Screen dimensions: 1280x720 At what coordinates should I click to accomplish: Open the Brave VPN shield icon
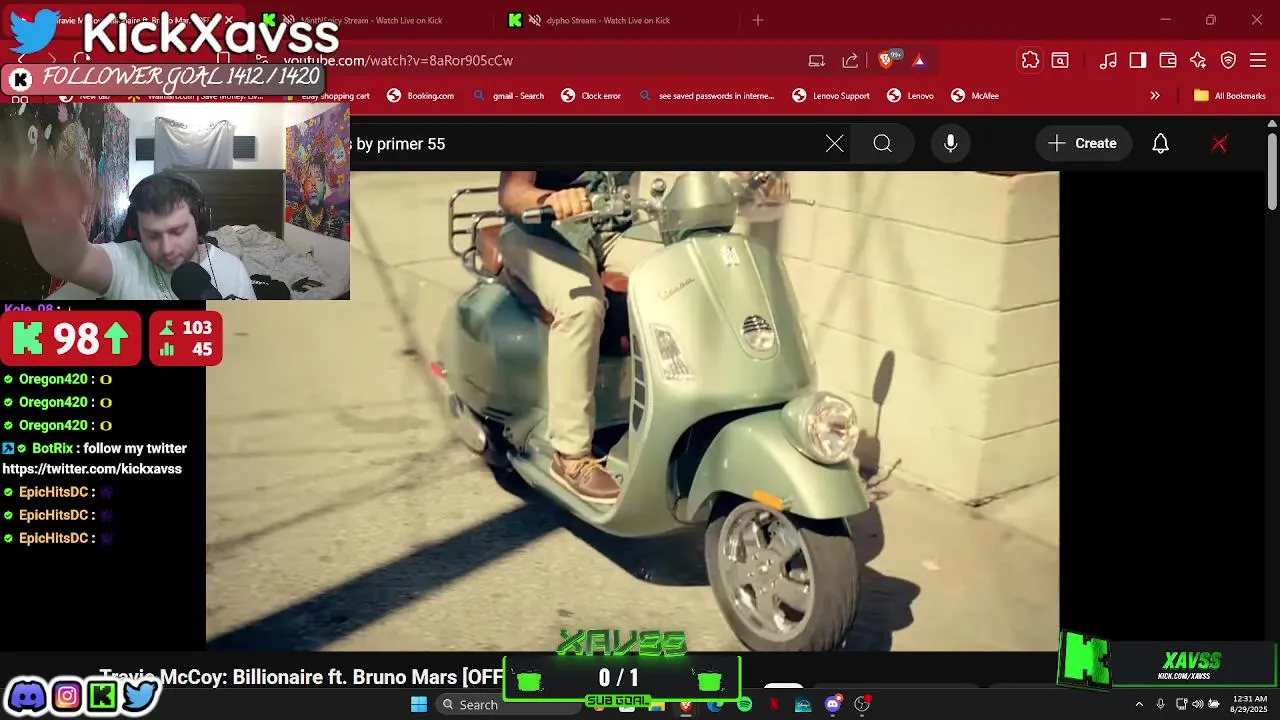click(1228, 61)
